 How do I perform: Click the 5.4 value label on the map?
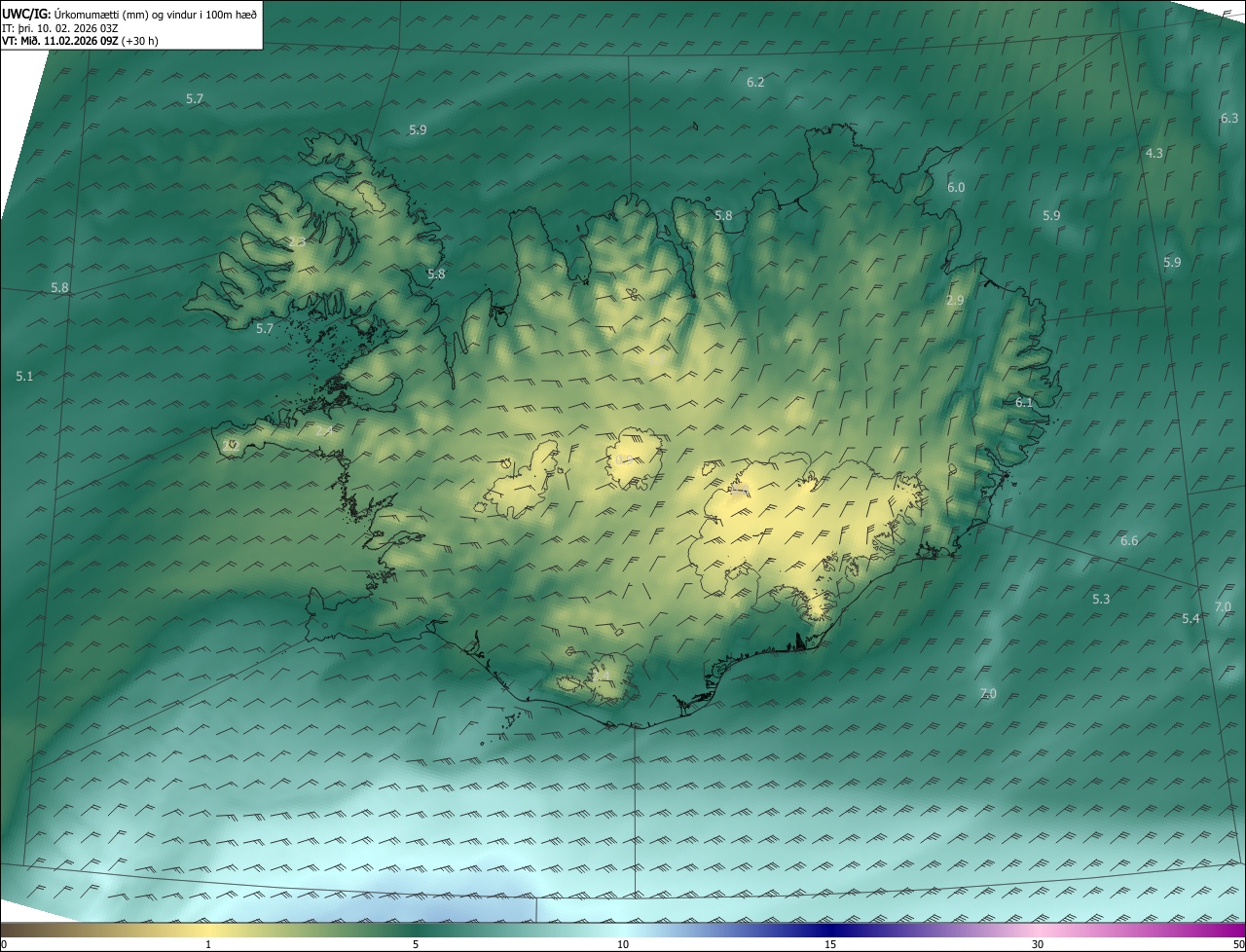click(x=1191, y=619)
